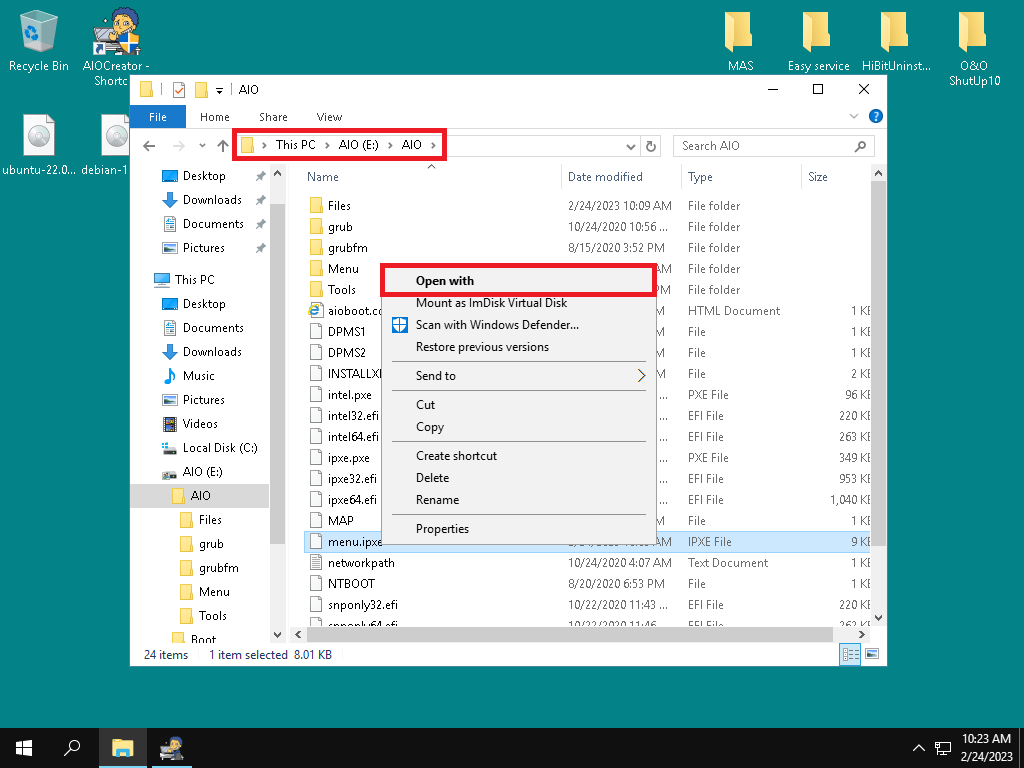
Task: Choose Properties in the context menu
Action: 442,529
